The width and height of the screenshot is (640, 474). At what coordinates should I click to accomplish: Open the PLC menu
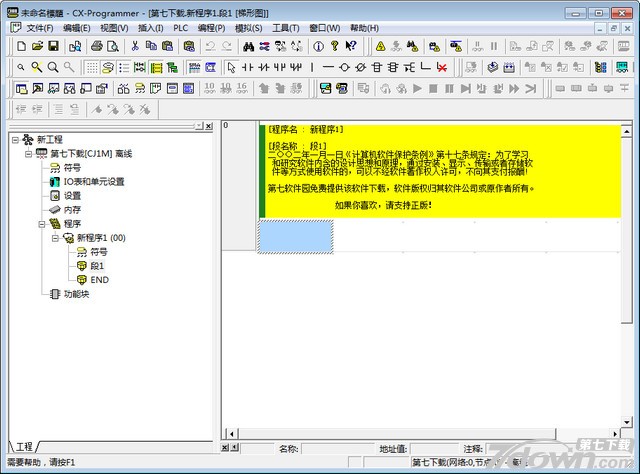180,28
